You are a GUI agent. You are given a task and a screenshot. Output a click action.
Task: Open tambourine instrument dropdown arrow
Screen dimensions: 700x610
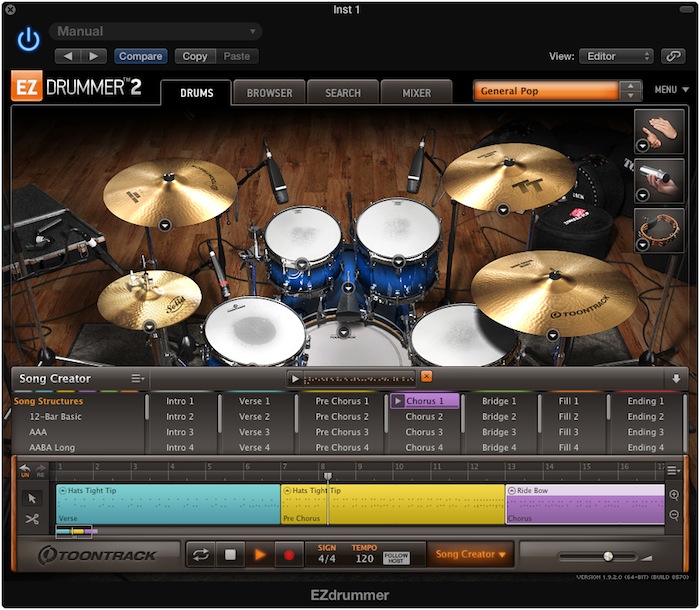tap(642, 245)
